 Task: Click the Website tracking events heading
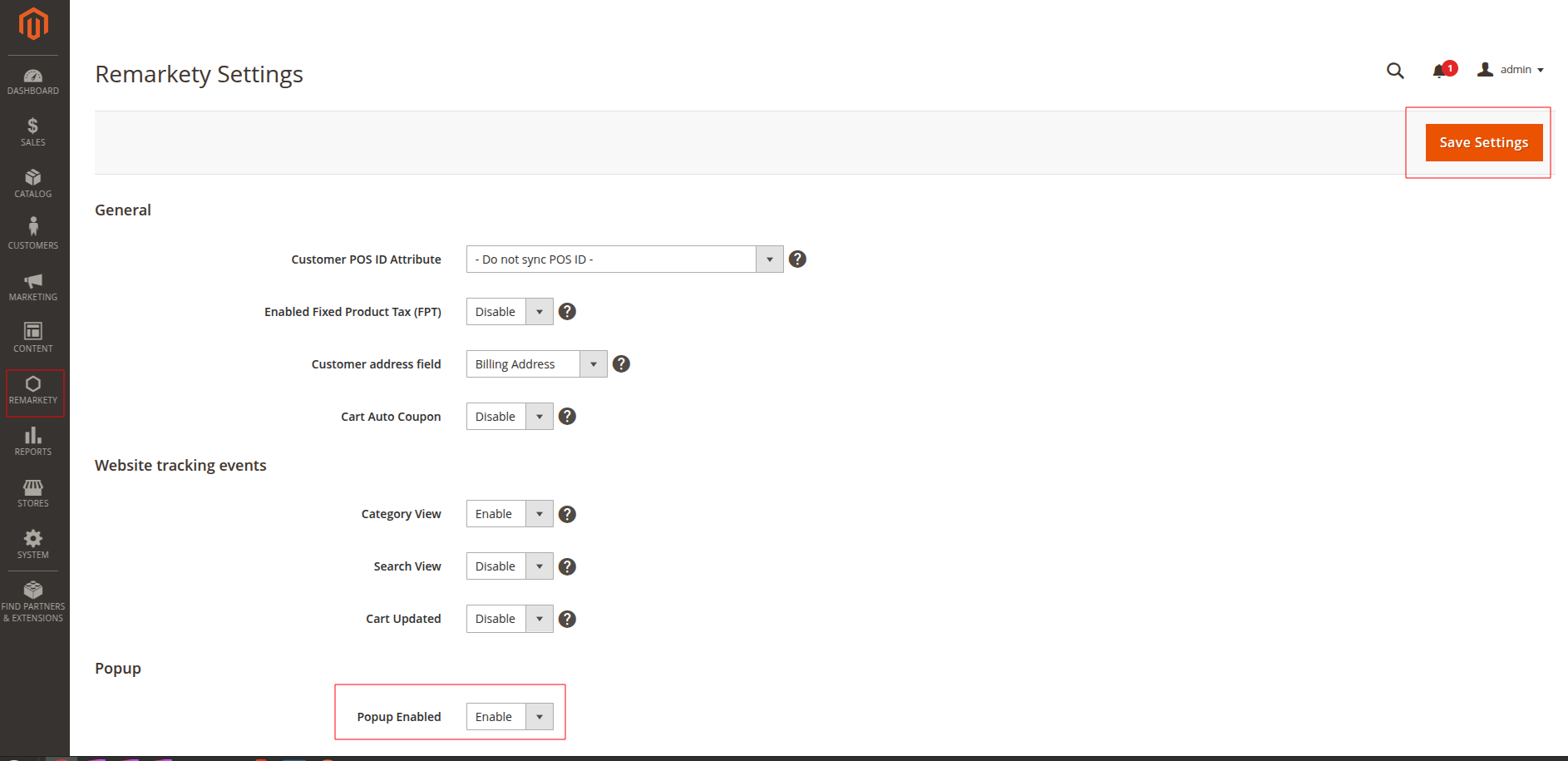(x=180, y=465)
